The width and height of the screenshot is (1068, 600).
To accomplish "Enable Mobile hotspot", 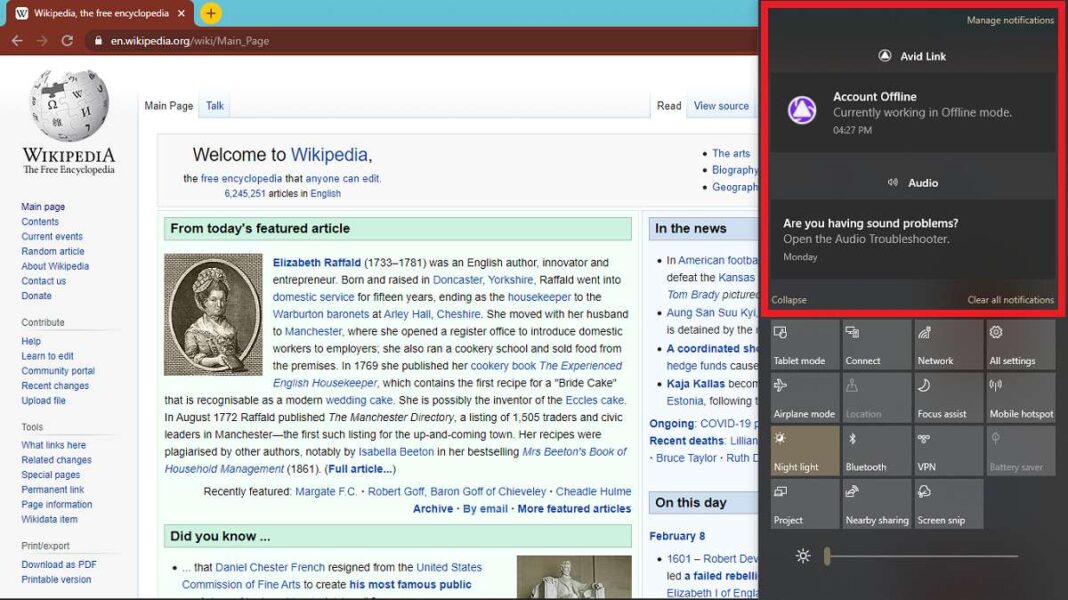I will 1021,396.
